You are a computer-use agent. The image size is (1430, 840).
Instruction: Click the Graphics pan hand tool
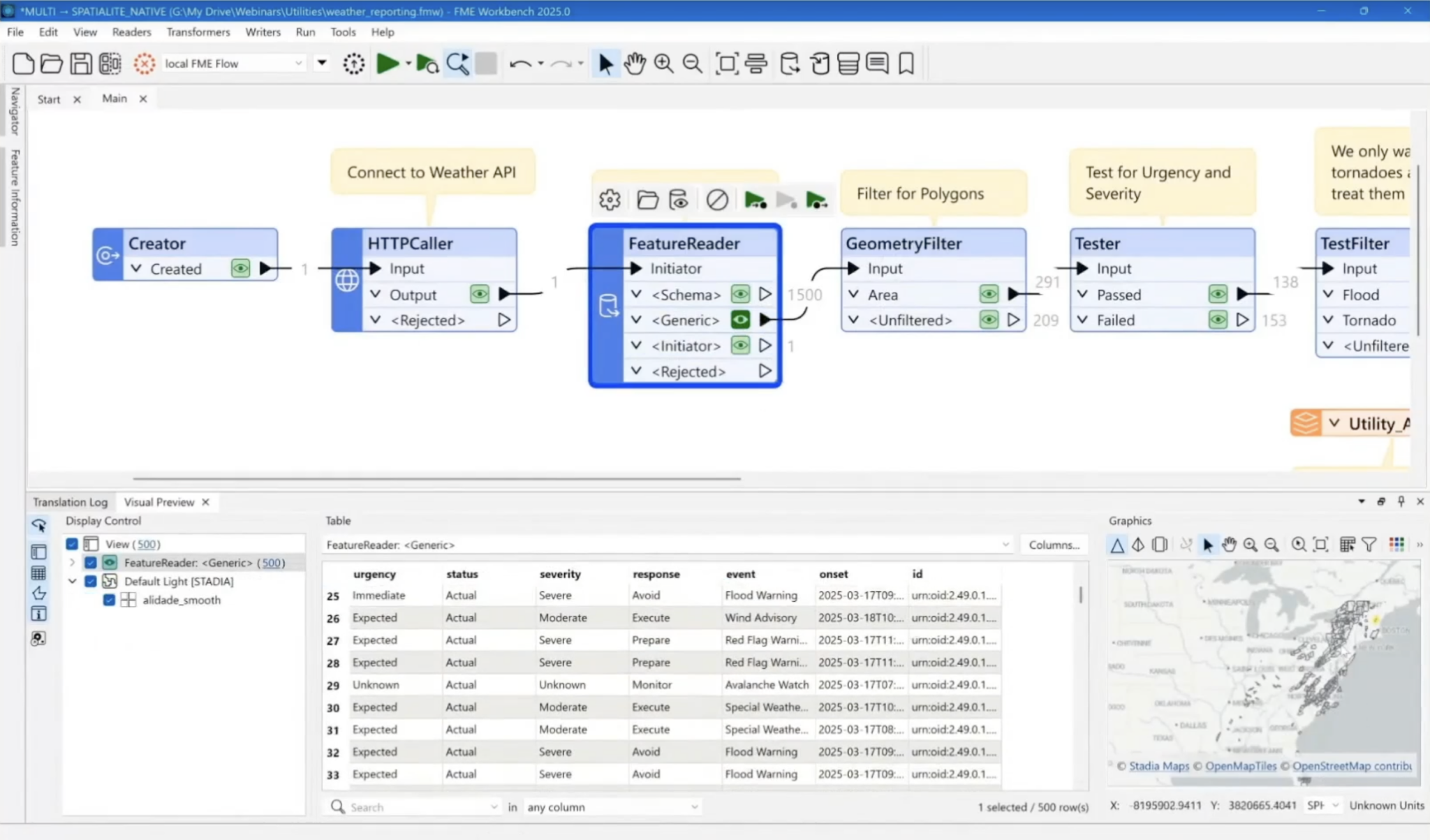(x=1229, y=545)
